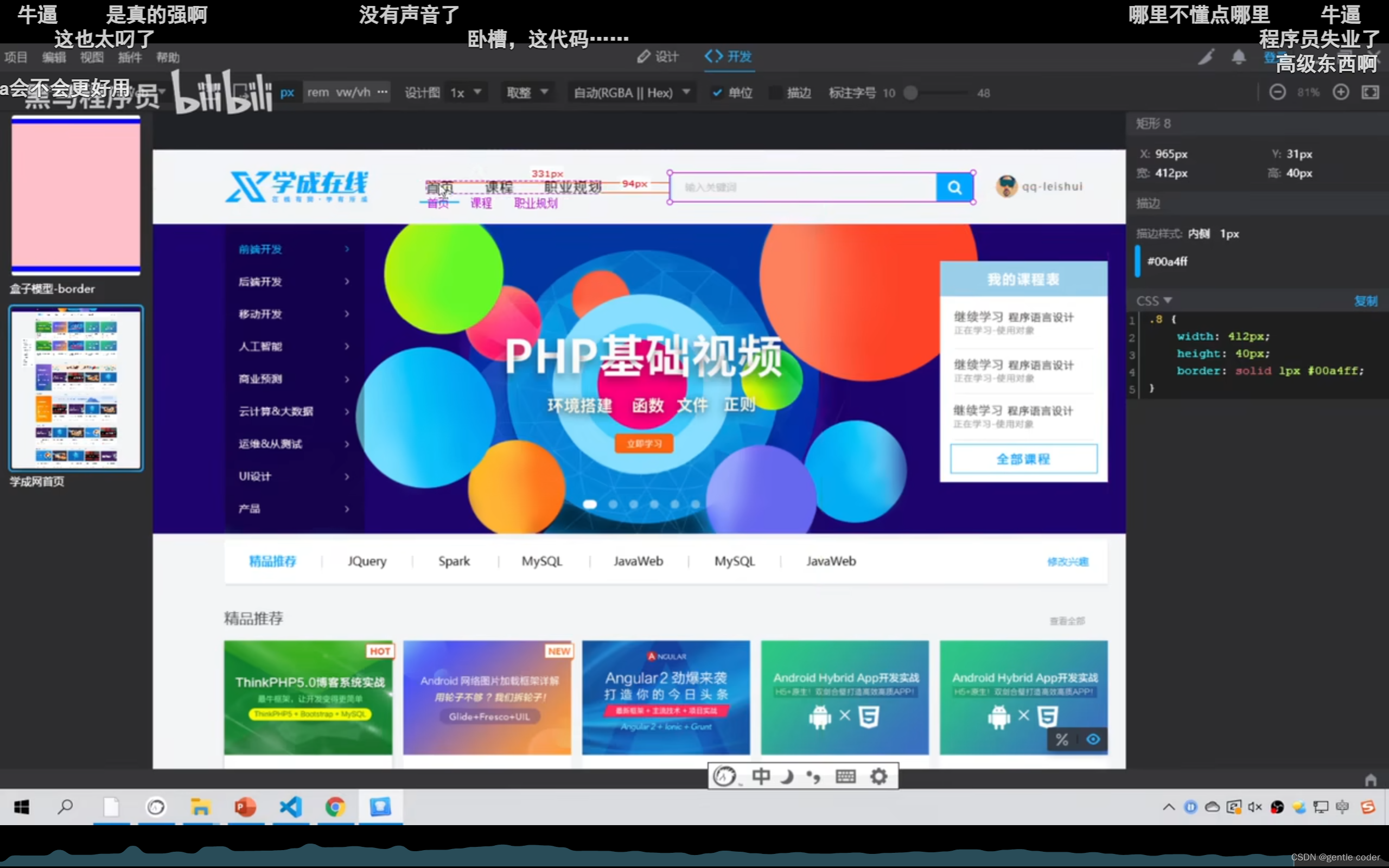
Task: Open the 帮助 menu
Action: (x=168, y=58)
